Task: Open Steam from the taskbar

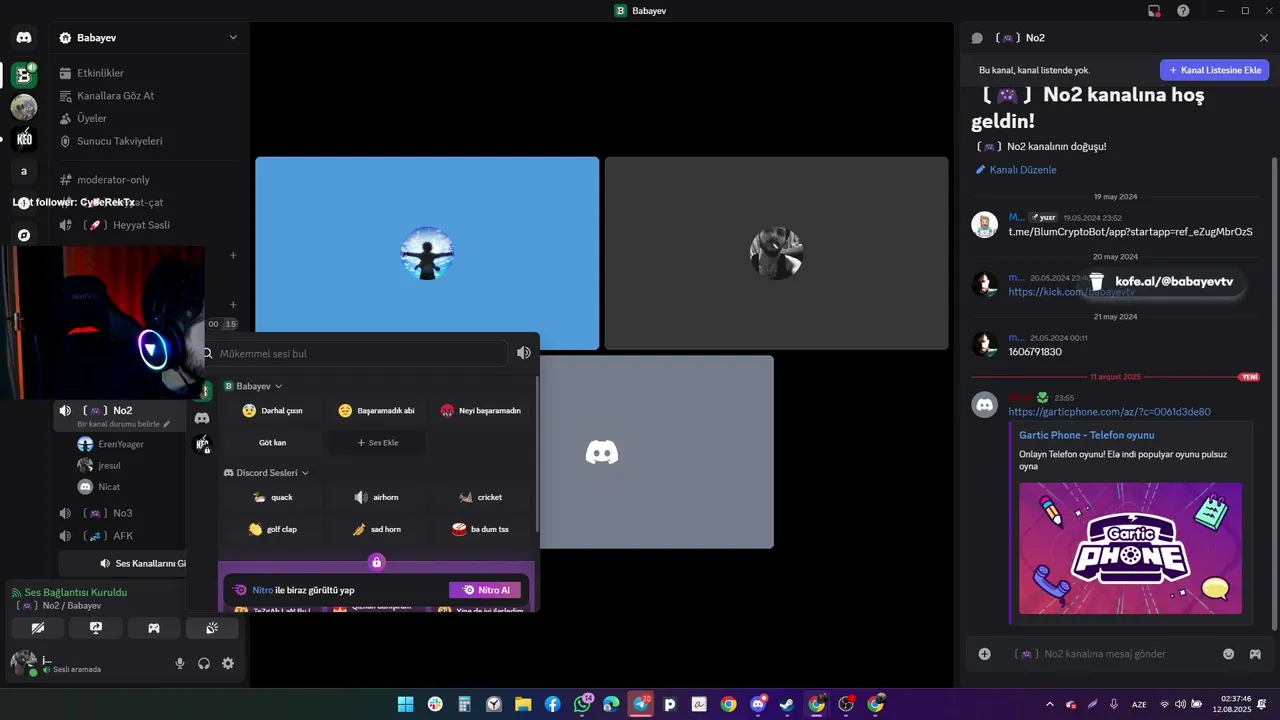Action: [787, 704]
